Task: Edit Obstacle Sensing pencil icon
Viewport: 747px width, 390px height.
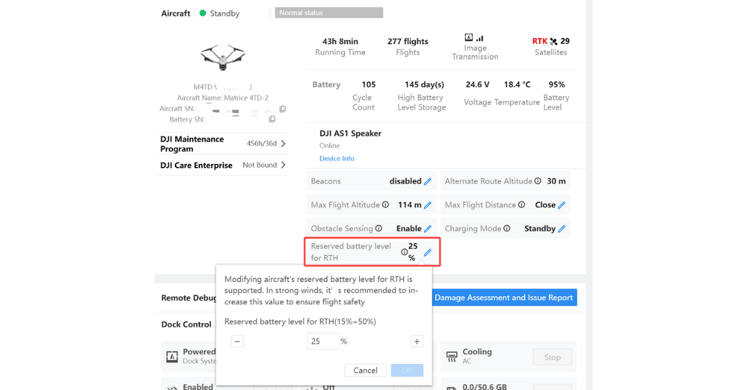Action: [427, 229]
